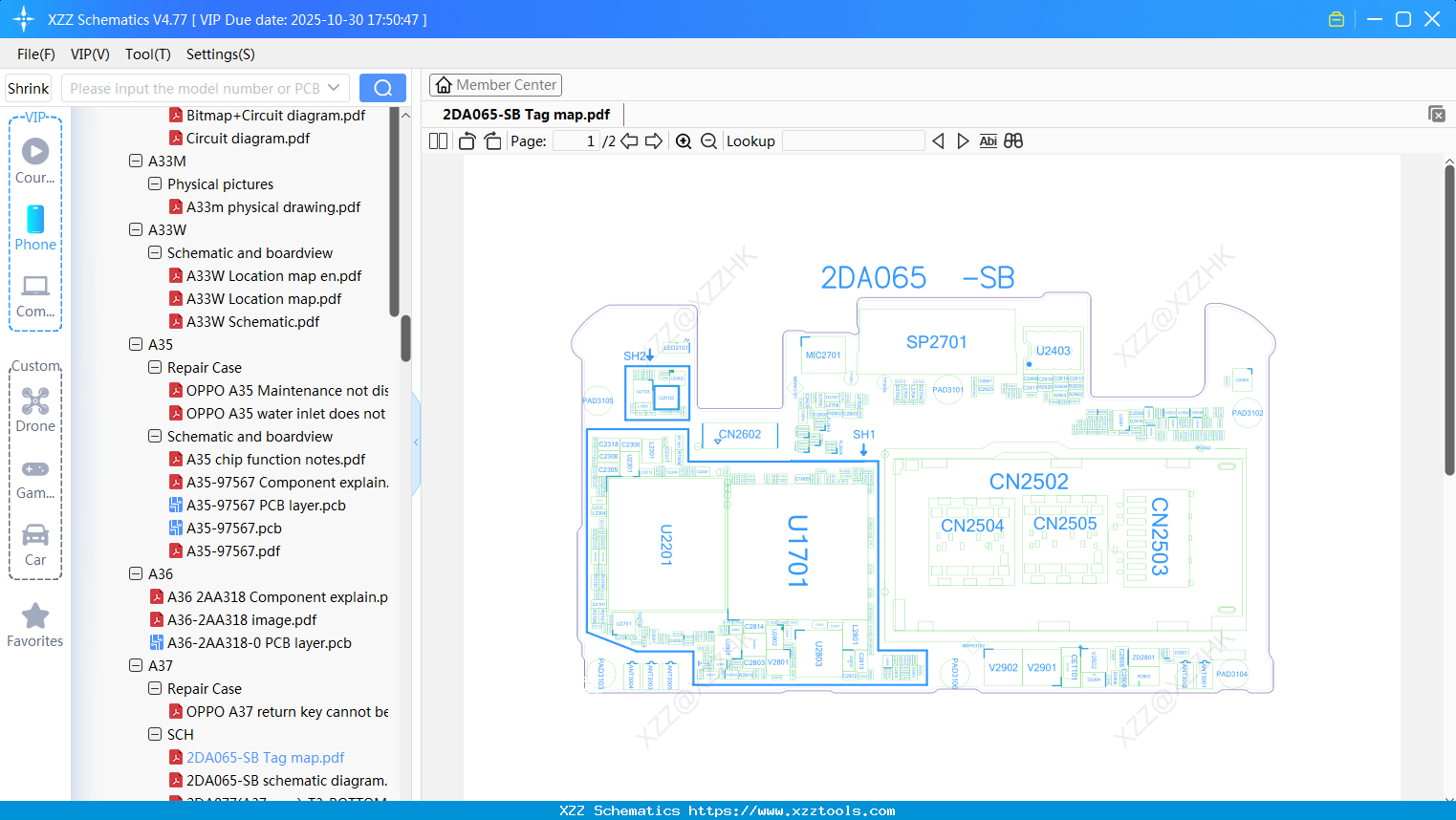The height and width of the screenshot is (820, 1456).
Task: Open the Car category
Action: [35, 545]
